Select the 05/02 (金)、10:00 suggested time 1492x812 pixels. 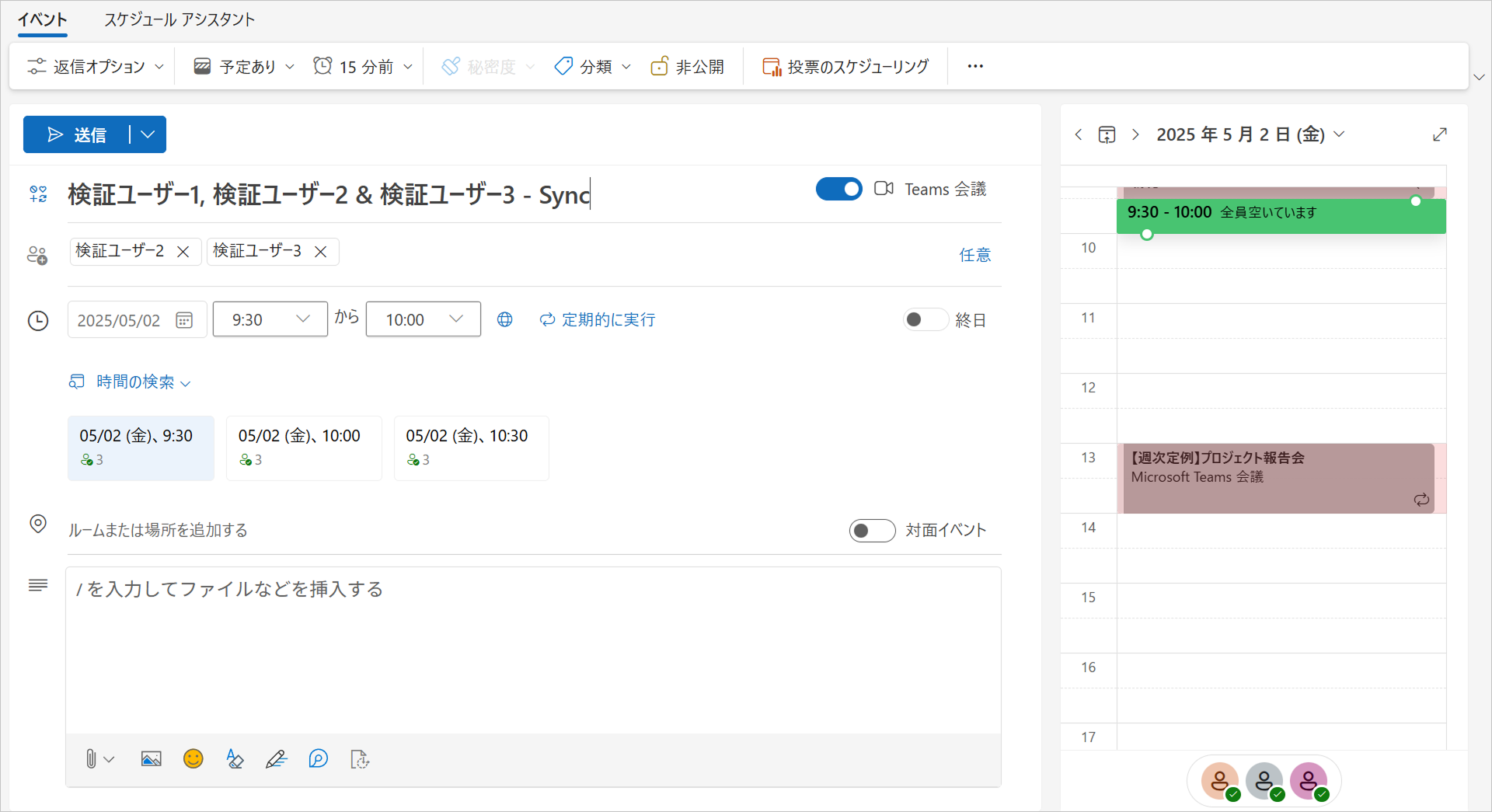click(x=303, y=448)
